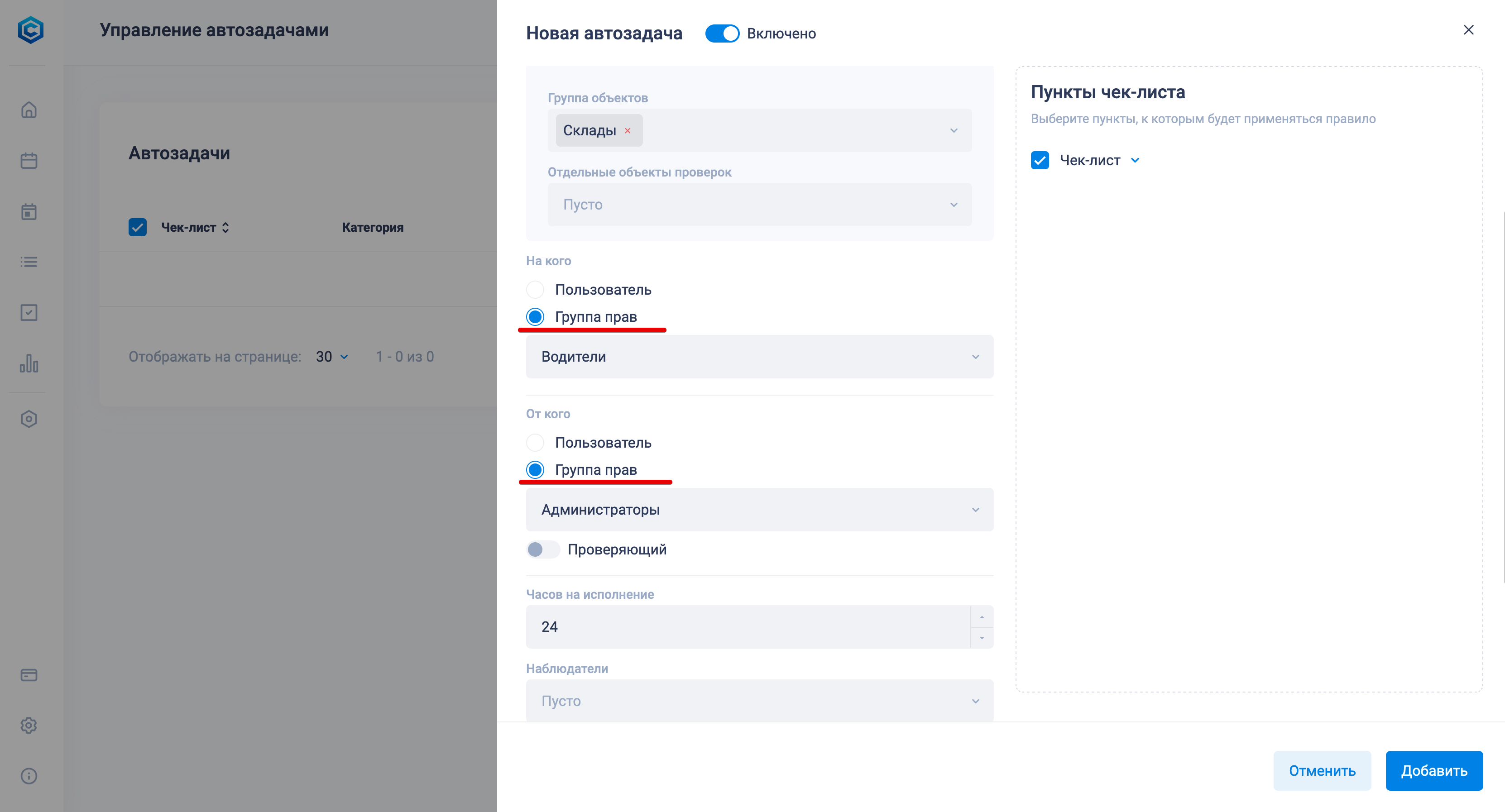Screen dimensions: 1505x812
Task: Click the app logo in the sidebar
Action: click(x=30, y=29)
